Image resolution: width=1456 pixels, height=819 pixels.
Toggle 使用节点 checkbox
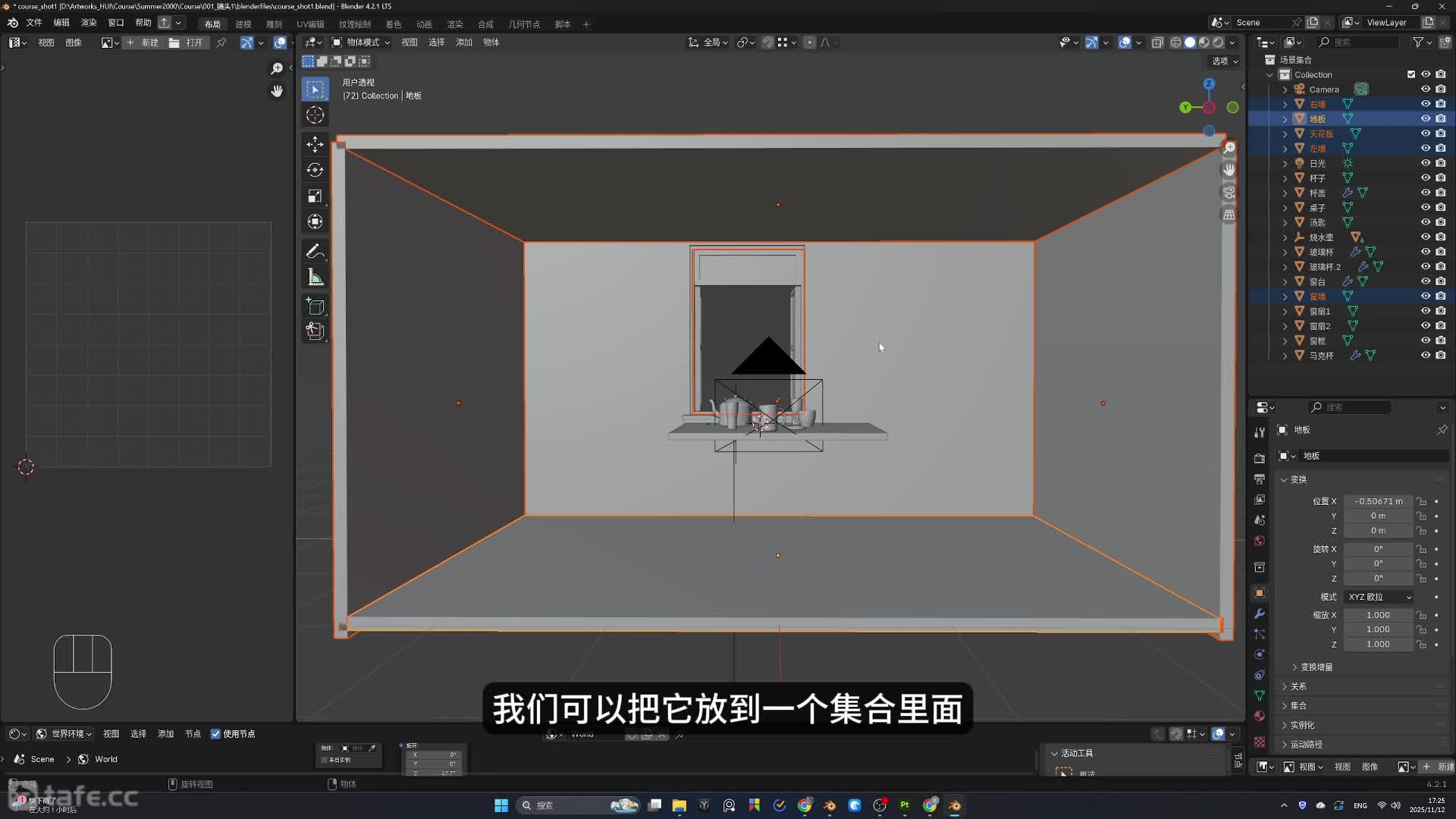pyautogui.click(x=216, y=733)
